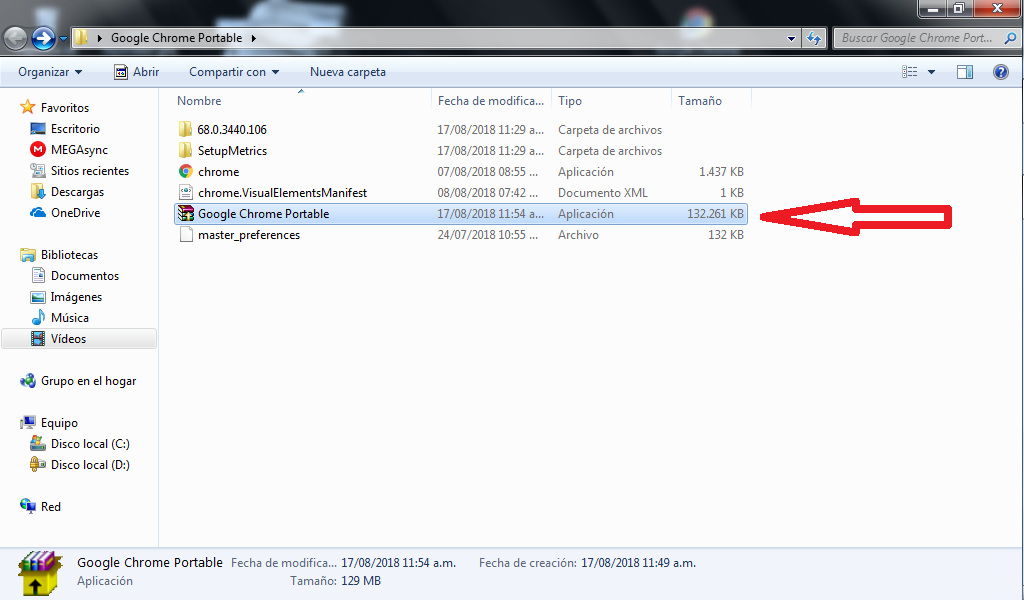Click Fecha de creación value in details pane
Viewport: 1024px width, 600px height.
[638, 563]
